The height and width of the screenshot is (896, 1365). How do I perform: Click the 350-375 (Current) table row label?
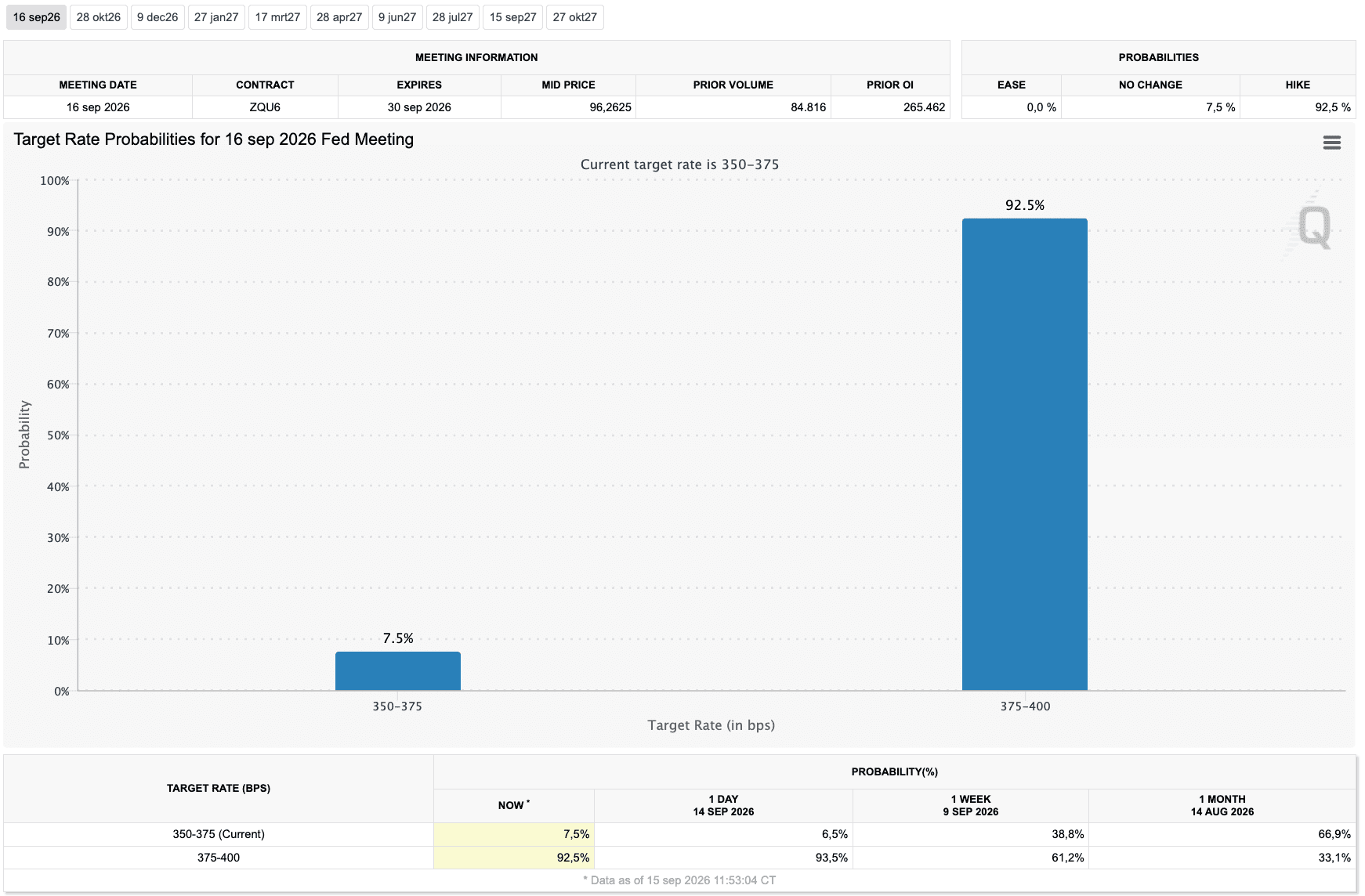(219, 834)
